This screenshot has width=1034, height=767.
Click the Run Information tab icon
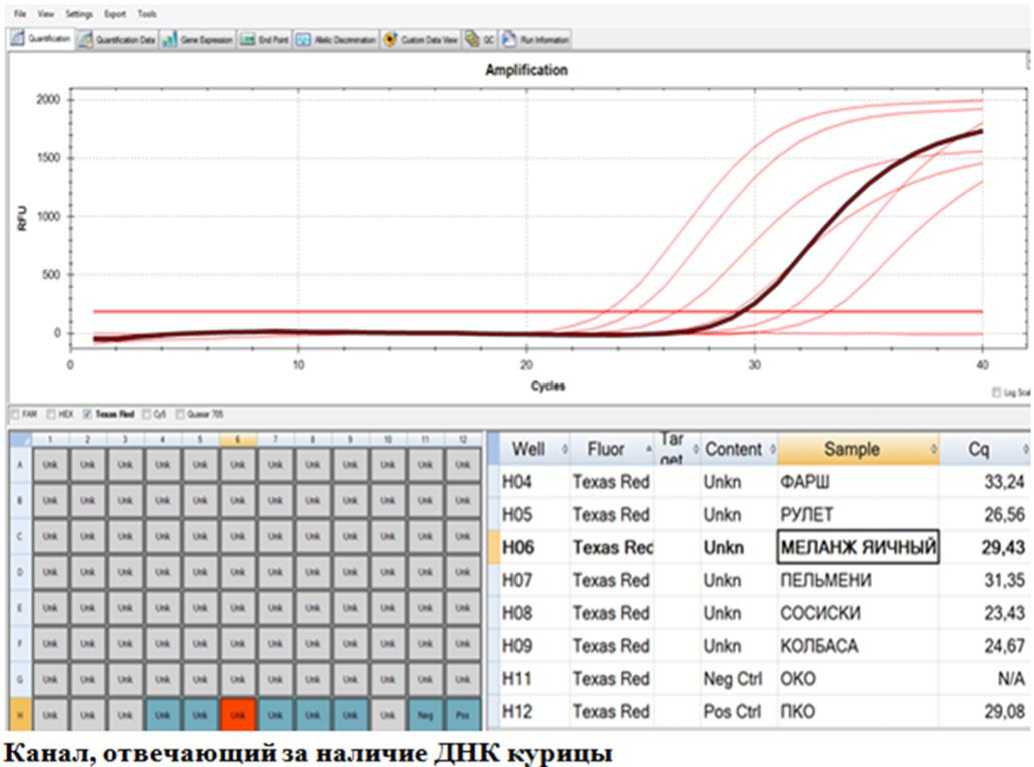[x=509, y=40]
